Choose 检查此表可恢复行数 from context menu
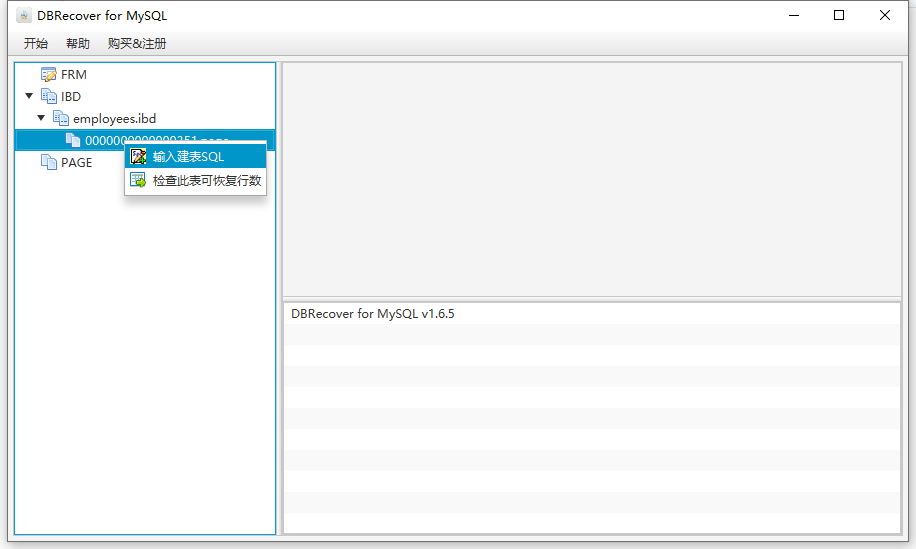This screenshot has width=916, height=549. pyautogui.click(x=195, y=180)
